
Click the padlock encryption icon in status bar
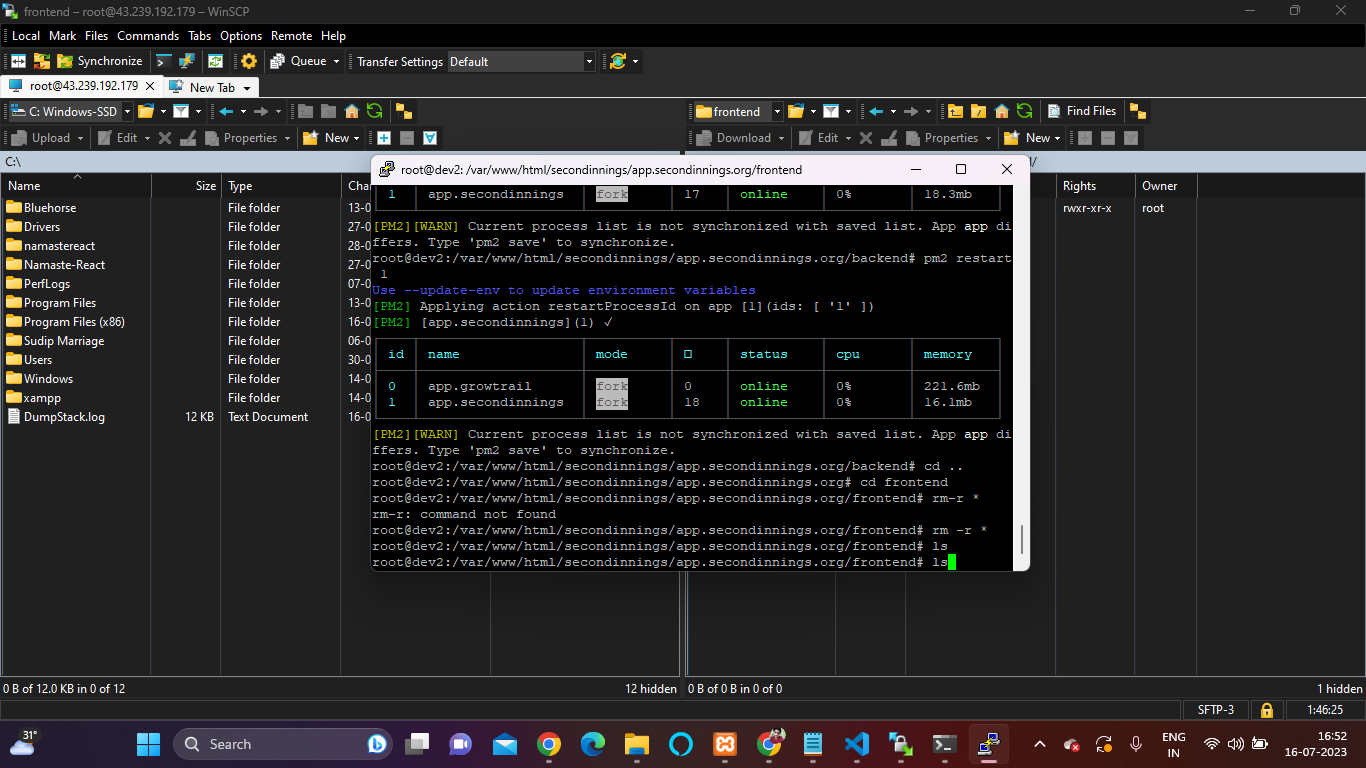[1266, 710]
